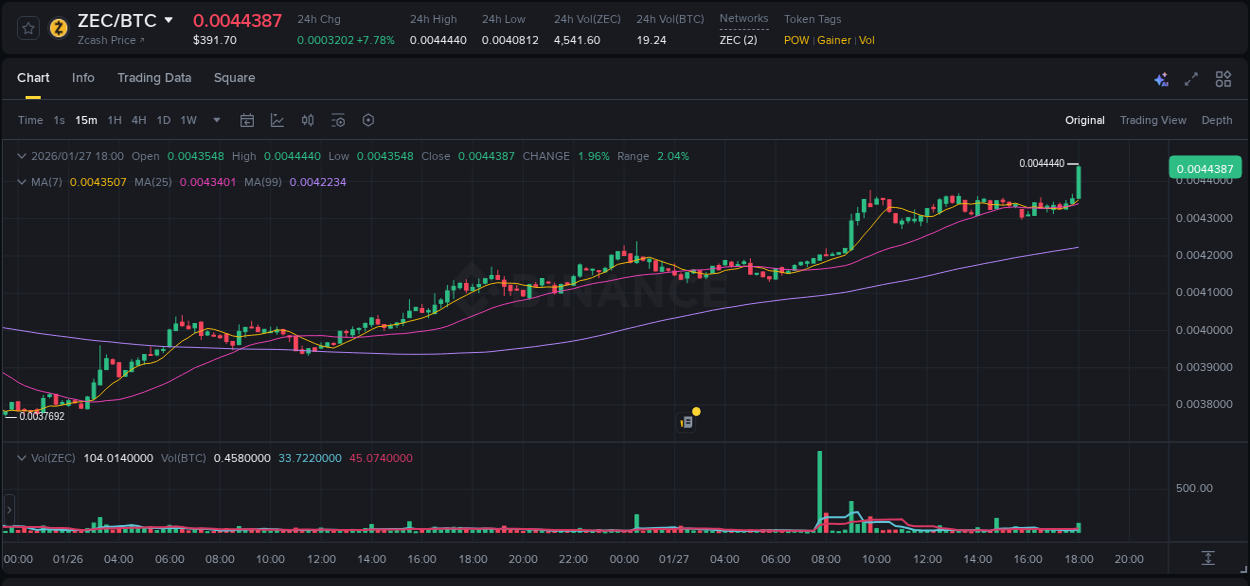Switch to the Trading Data tab
Screen dimensions: 1250x586
pyautogui.click(x=154, y=78)
